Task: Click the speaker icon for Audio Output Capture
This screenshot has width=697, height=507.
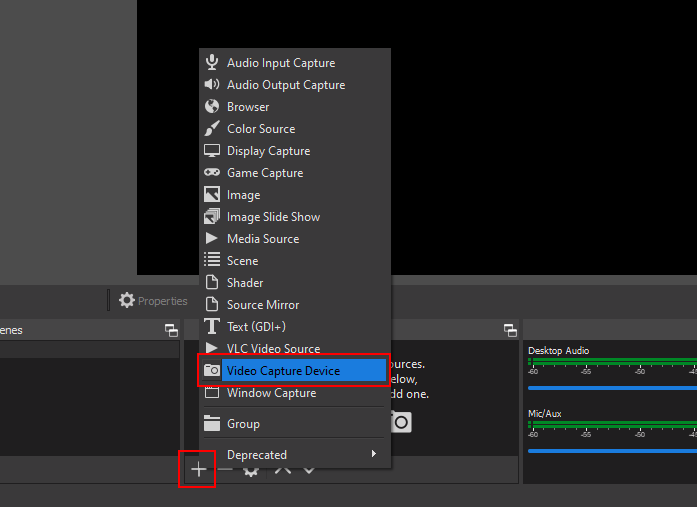Action: click(x=212, y=84)
